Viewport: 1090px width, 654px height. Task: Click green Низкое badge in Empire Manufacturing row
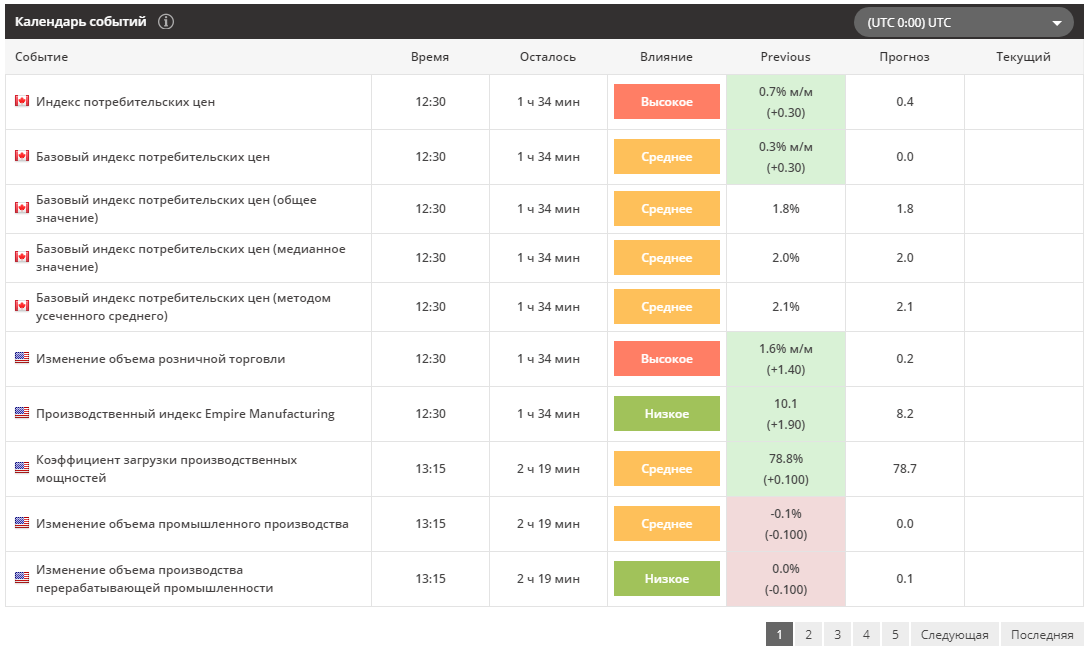[x=667, y=414]
